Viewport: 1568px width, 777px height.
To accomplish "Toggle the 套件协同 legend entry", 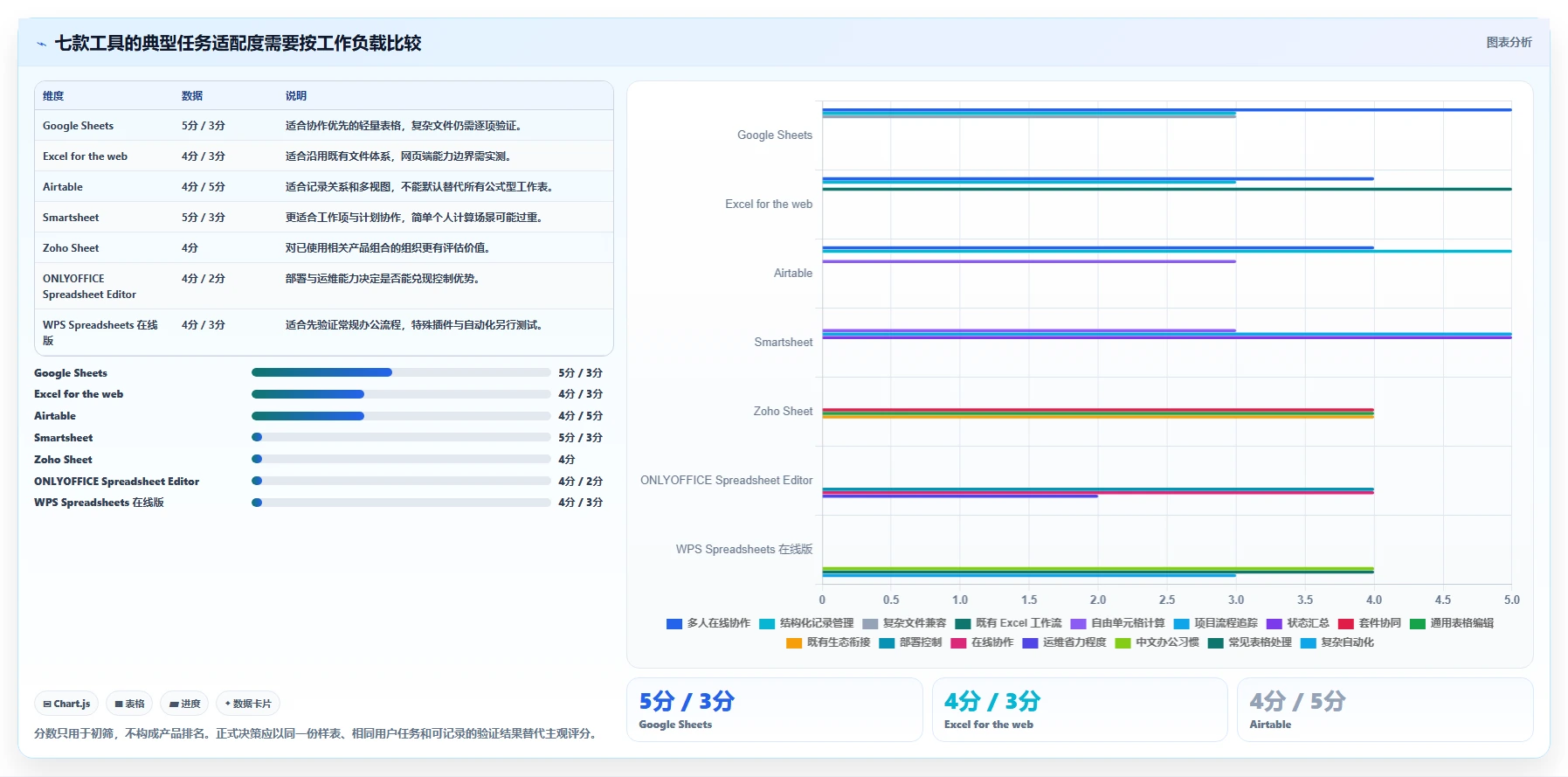I will coord(1370,623).
